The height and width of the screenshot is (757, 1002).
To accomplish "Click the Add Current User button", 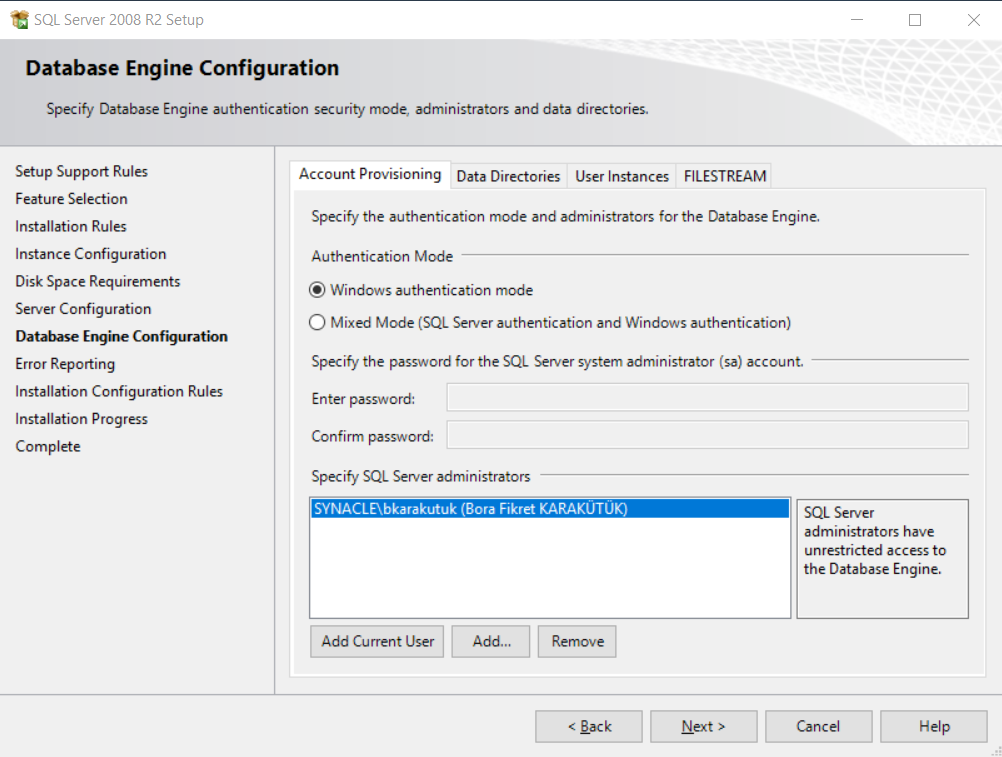I will 377,641.
